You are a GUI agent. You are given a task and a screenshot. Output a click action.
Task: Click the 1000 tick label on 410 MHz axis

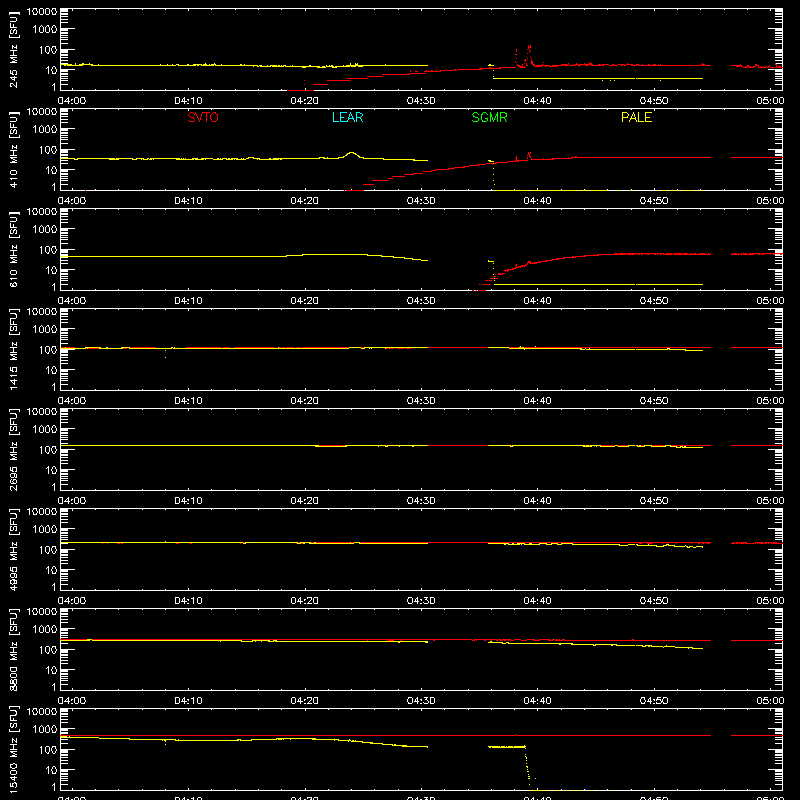(x=45, y=129)
